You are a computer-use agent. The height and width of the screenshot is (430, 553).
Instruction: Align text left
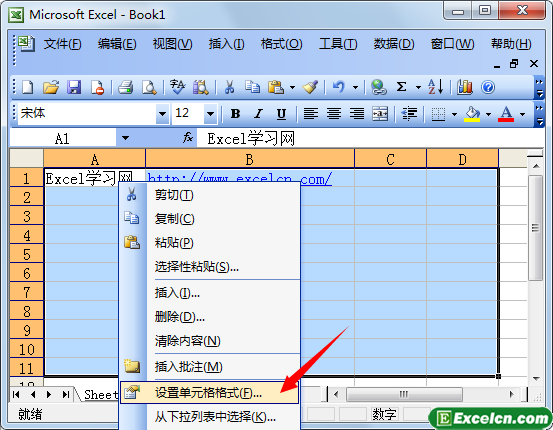tap(311, 114)
